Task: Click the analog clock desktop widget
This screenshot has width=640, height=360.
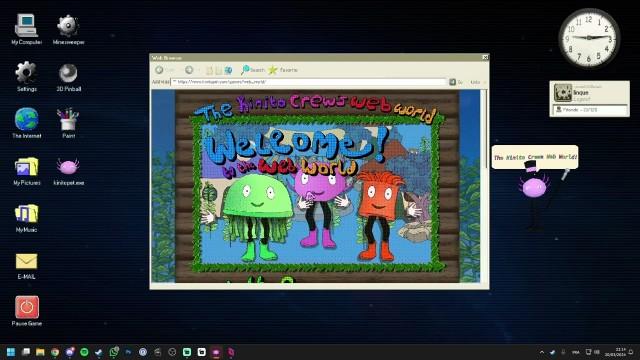Action: 589,38
